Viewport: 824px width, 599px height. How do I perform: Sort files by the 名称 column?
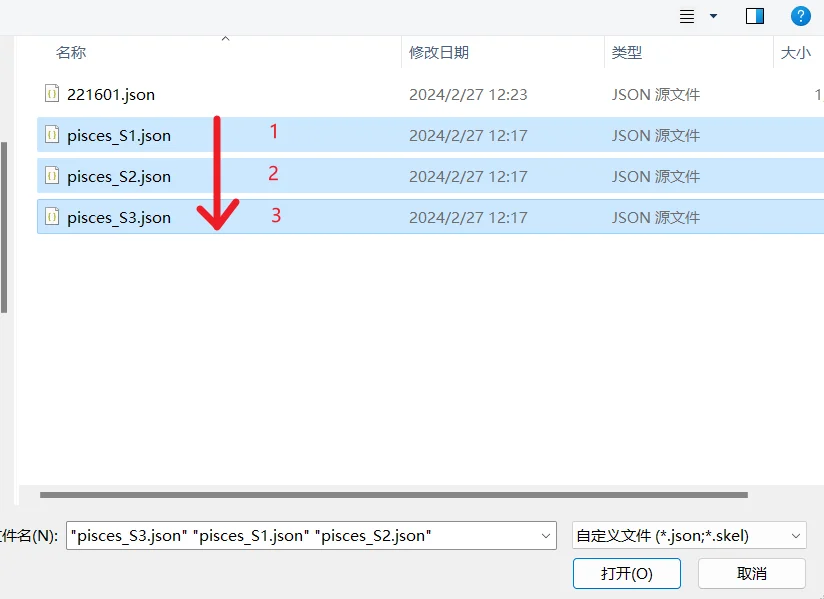71,53
